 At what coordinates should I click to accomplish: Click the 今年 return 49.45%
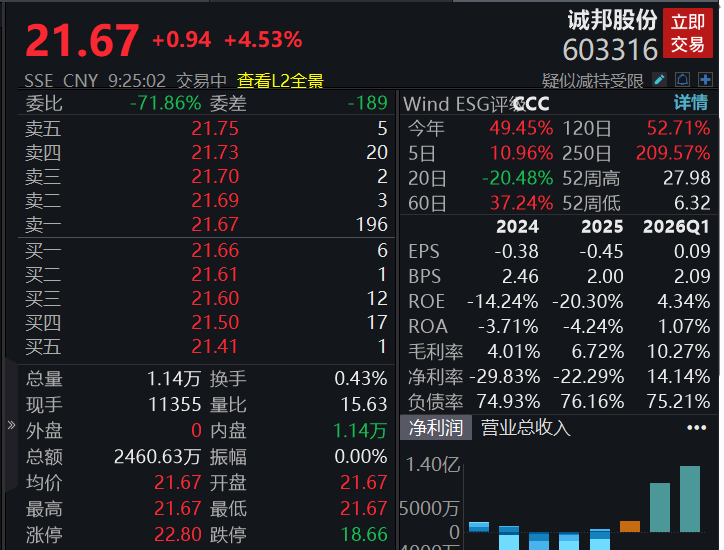click(x=521, y=128)
